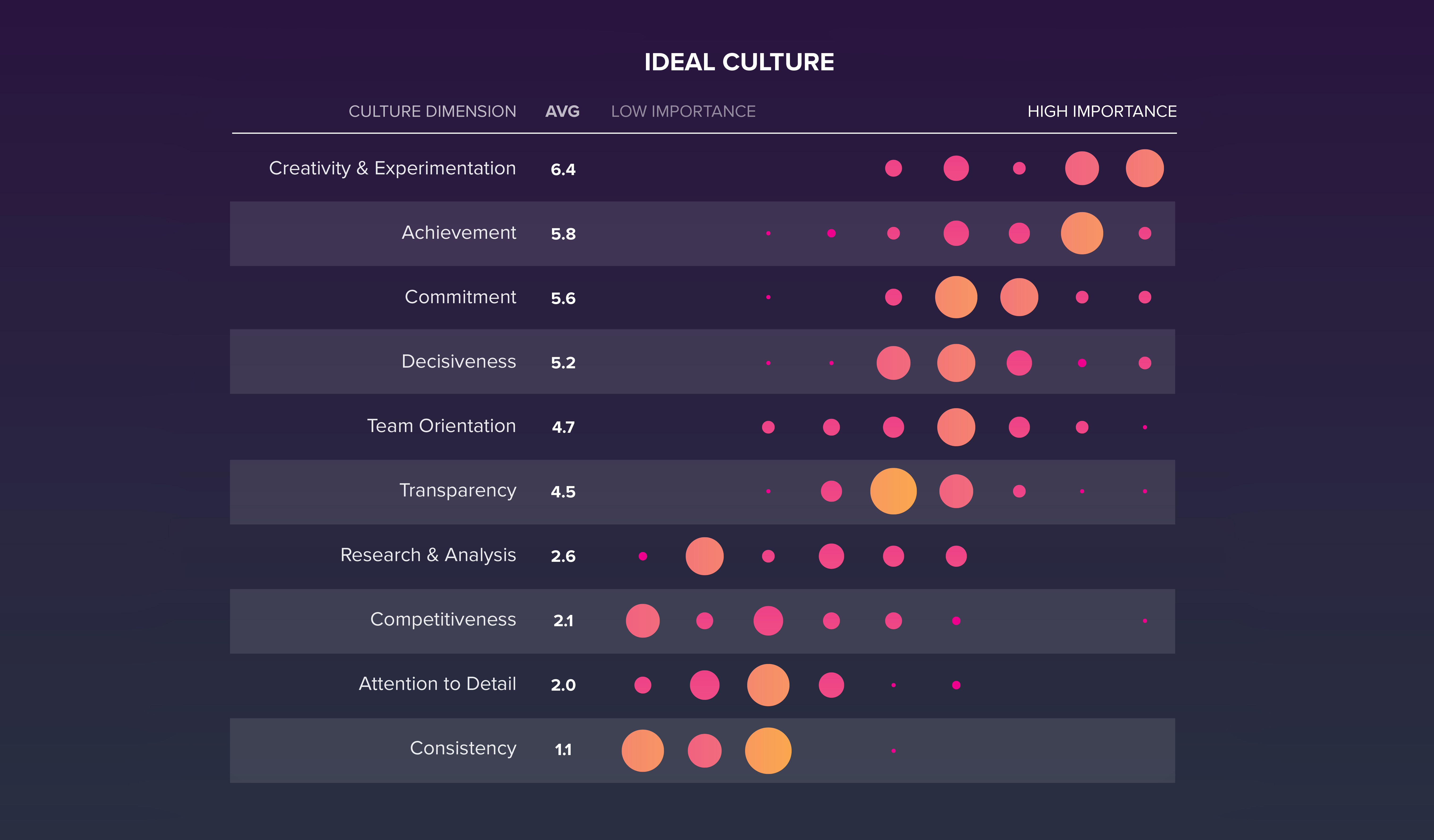Click the rightmost large bubble in Creativity row
1434x840 pixels.
[1144, 168]
